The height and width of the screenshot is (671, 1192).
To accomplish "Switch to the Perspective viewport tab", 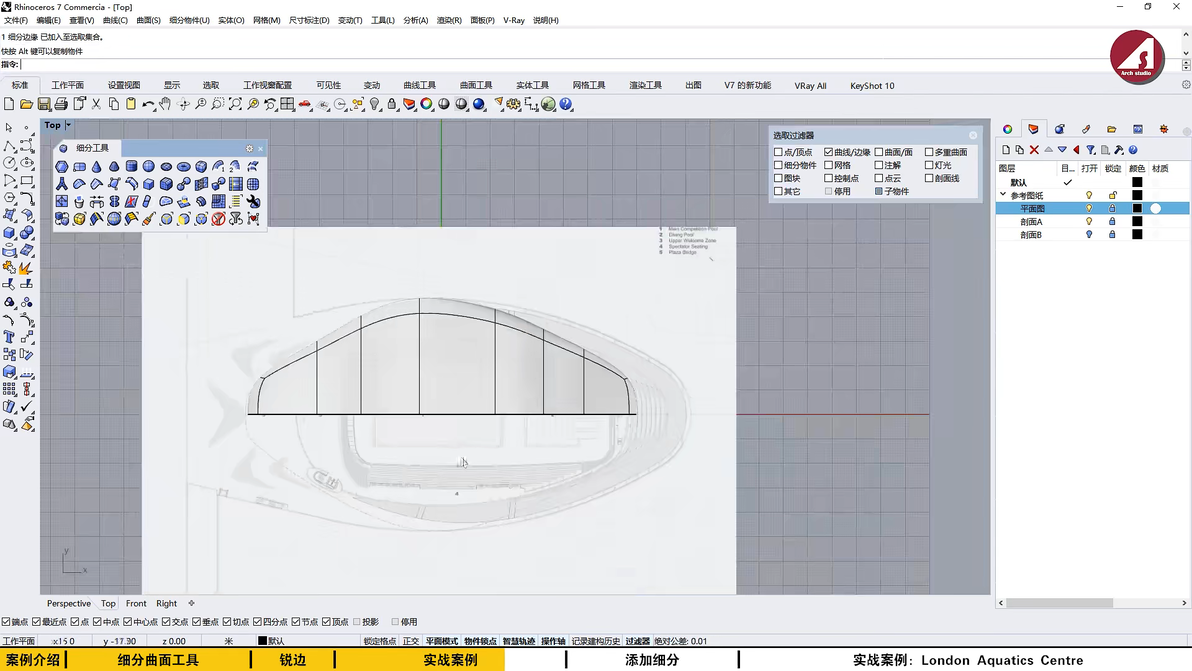I will 68,603.
